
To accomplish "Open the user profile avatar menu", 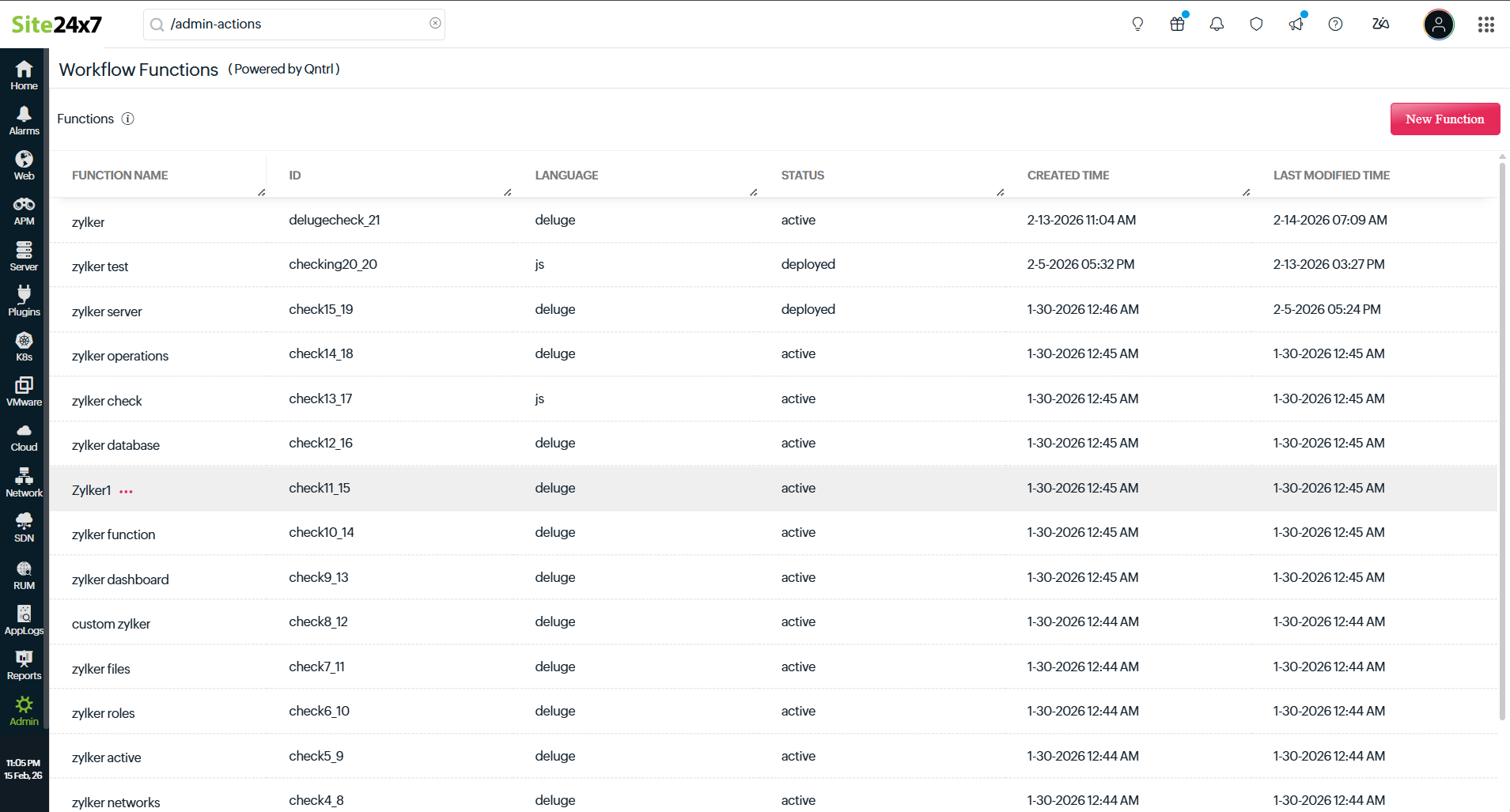I will (1438, 25).
